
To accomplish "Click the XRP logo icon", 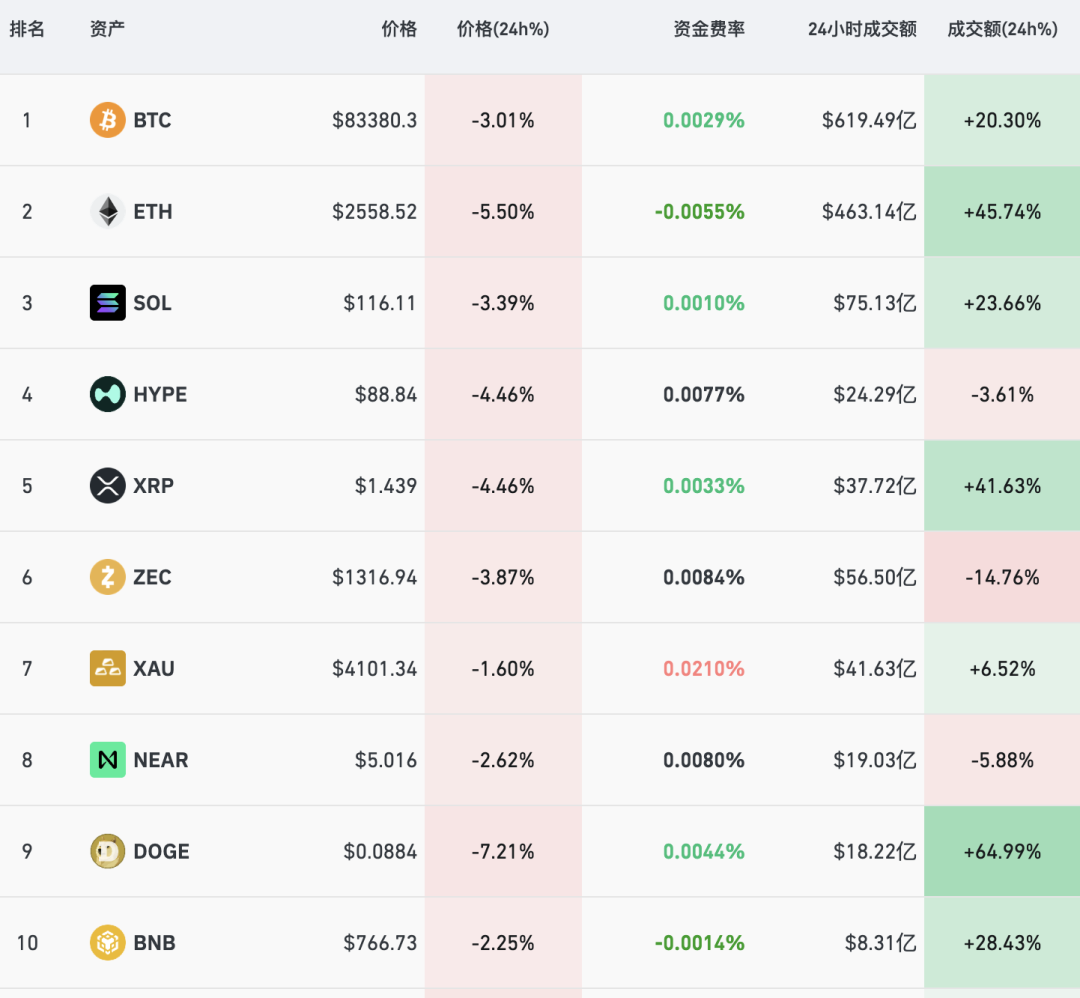I will pos(107,486).
